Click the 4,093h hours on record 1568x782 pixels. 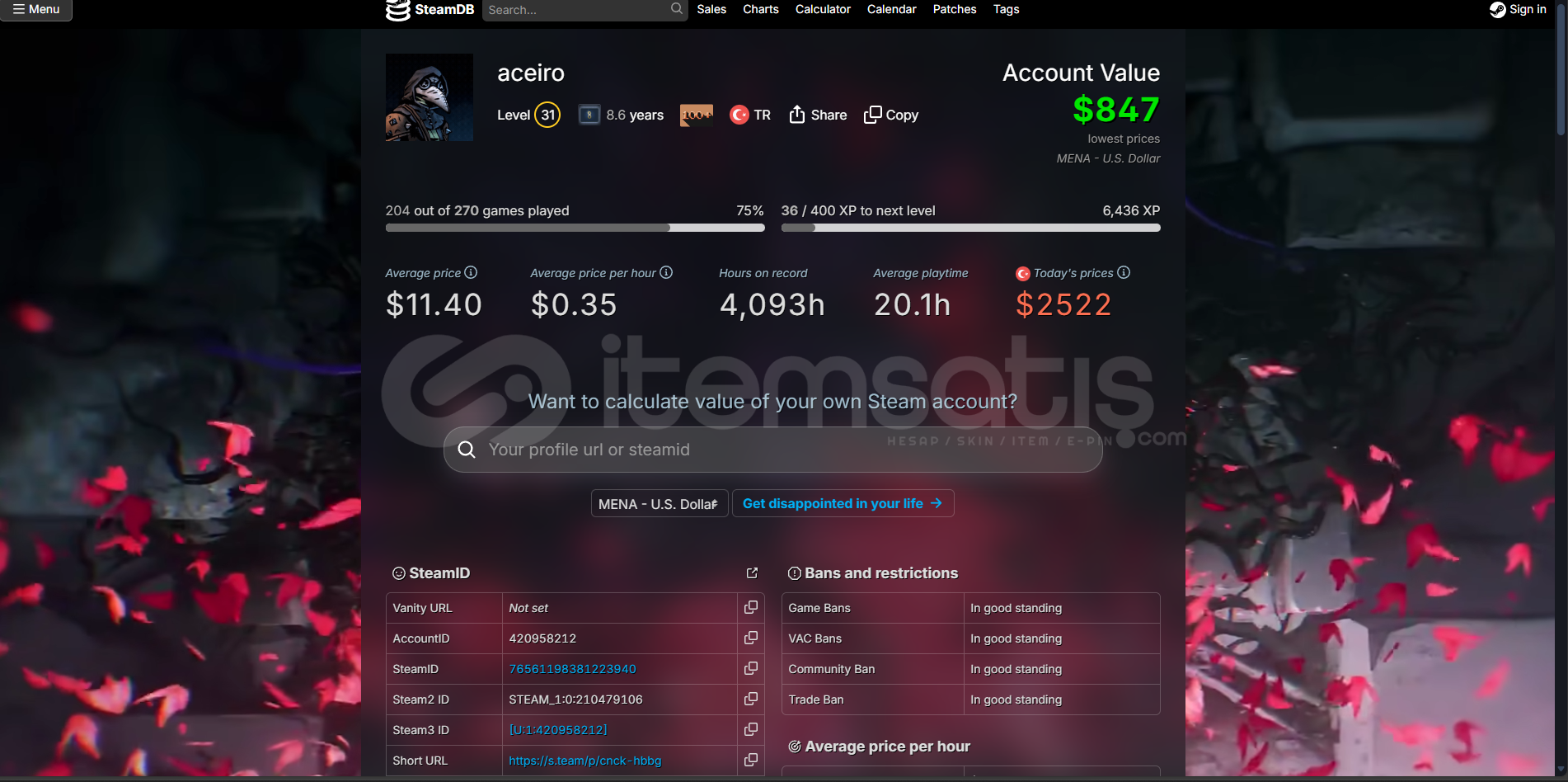772,304
